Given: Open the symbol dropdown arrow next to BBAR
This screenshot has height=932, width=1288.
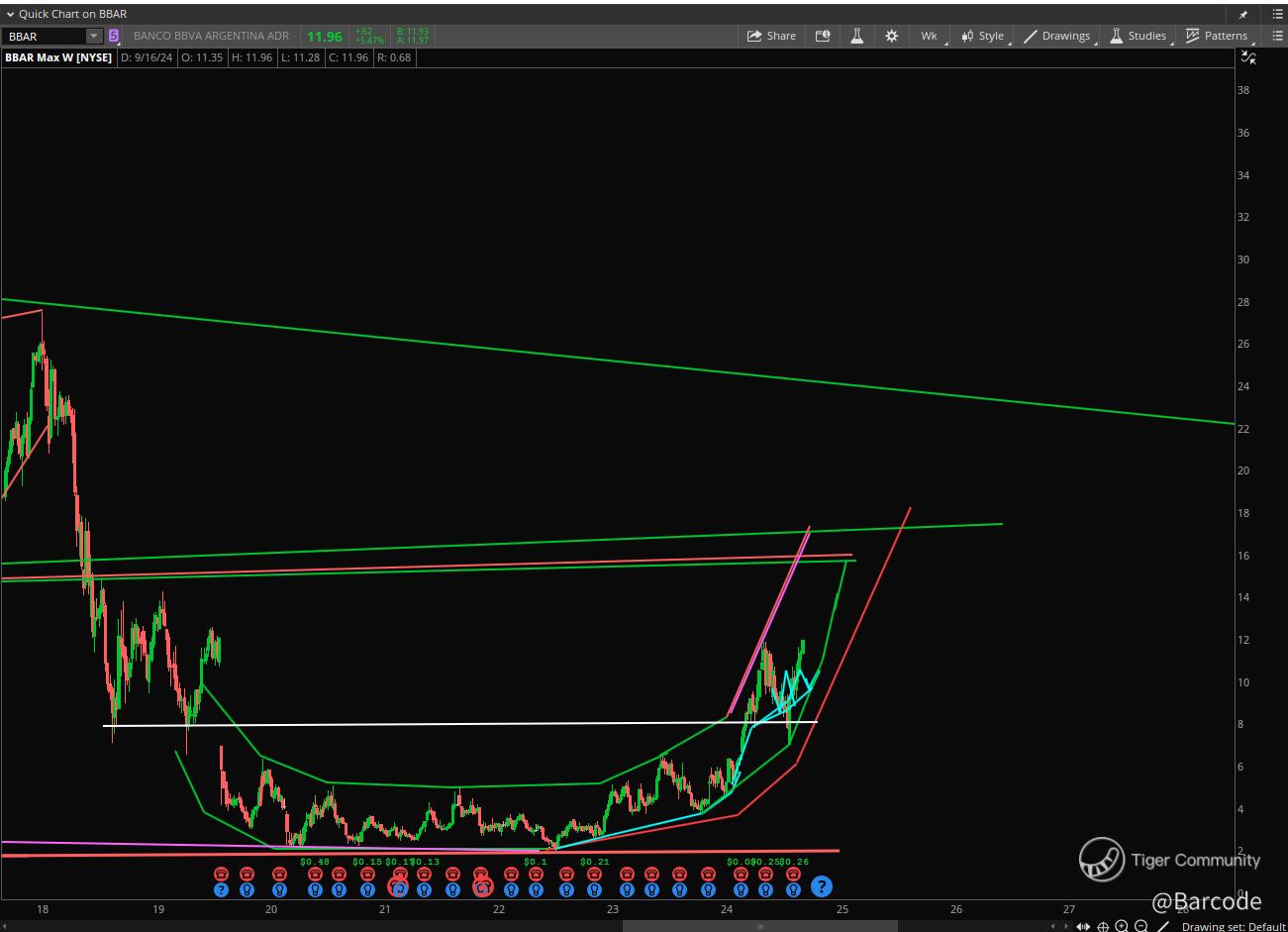Looking at the screenshot, I should [x=94, y=37].
